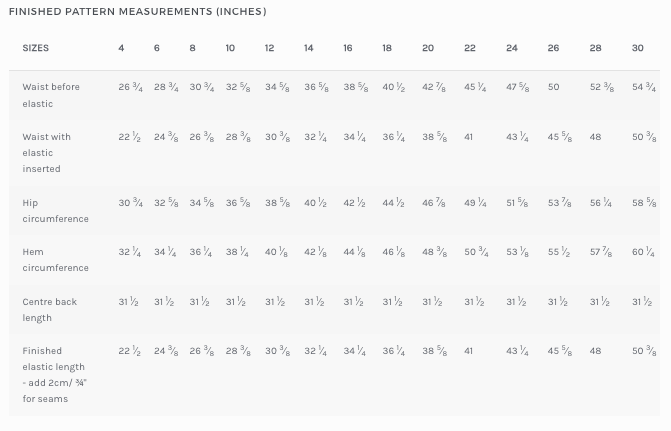The image size is (671, 431).
Task: Click finished elastic length 48 for size 28
Action: pyautogui.click(x=595, y=351)
